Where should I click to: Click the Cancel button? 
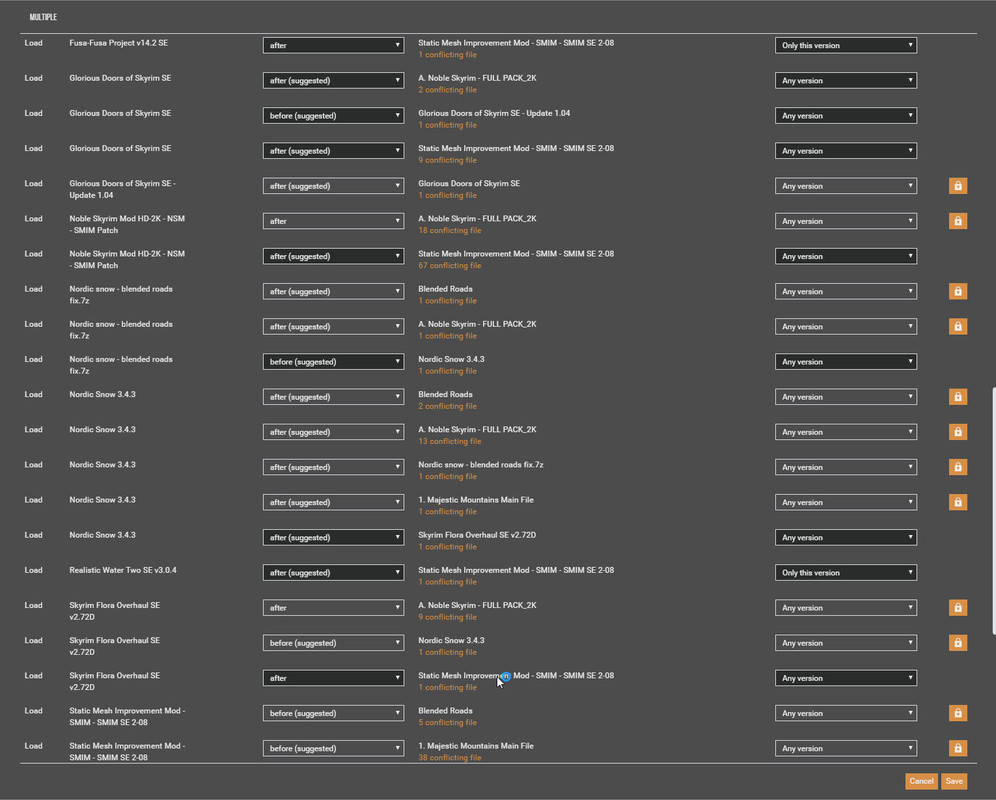point(921,781)
